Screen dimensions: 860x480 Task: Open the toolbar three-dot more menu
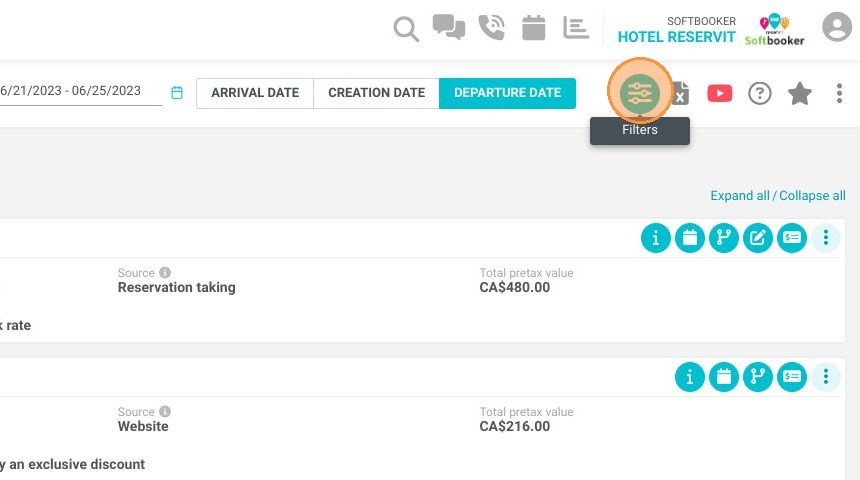click(x=839, y=93)
